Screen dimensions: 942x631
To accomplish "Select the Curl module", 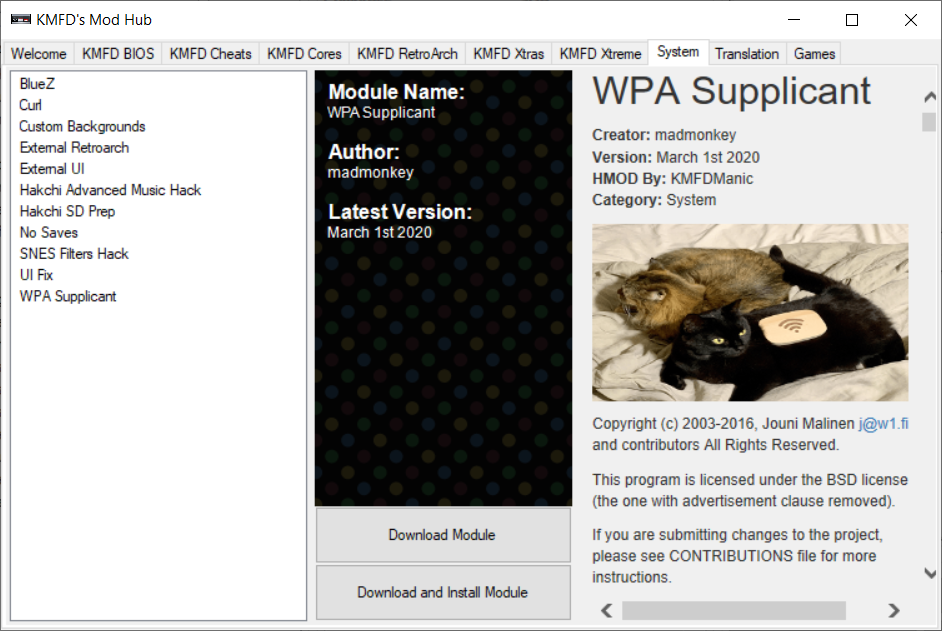I will click(x=31, y=105).
